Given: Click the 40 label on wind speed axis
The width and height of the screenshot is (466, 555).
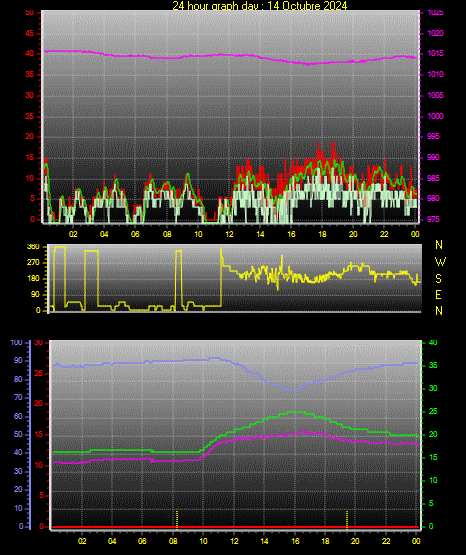Looking at the screenshot, I should tap(29, 53).
